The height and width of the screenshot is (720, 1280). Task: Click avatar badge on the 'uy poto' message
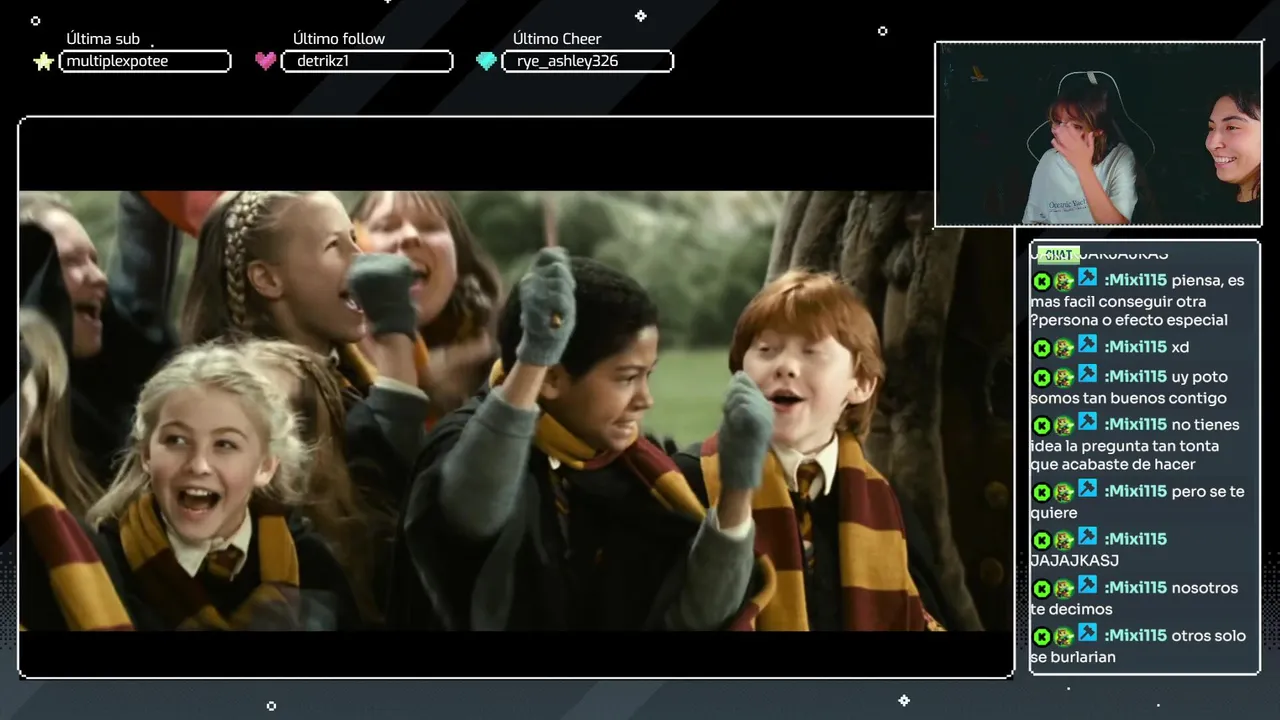coord(1064,378)
